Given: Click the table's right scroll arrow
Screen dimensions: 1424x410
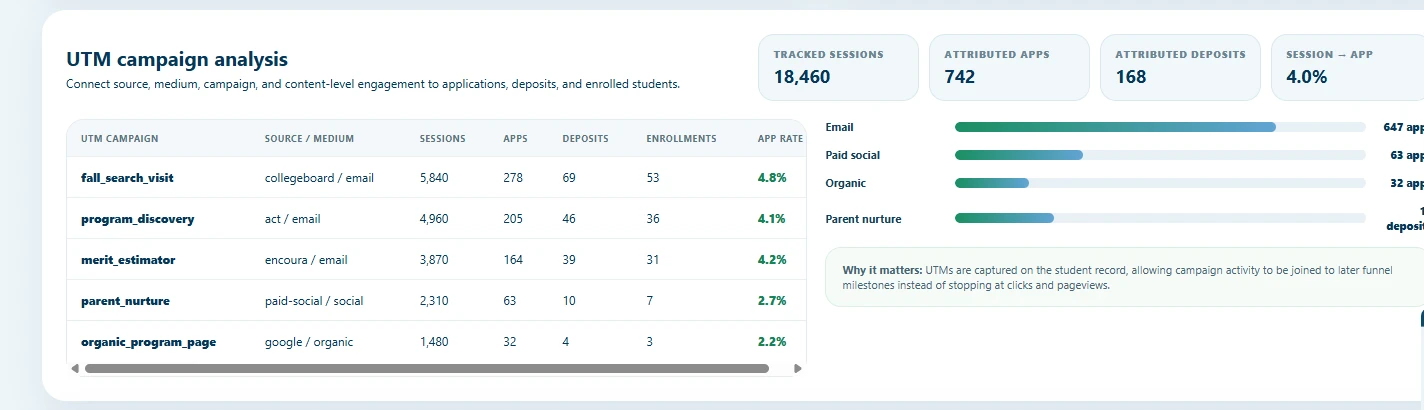Looking at the screenshot, I should [x=798, y=368].
